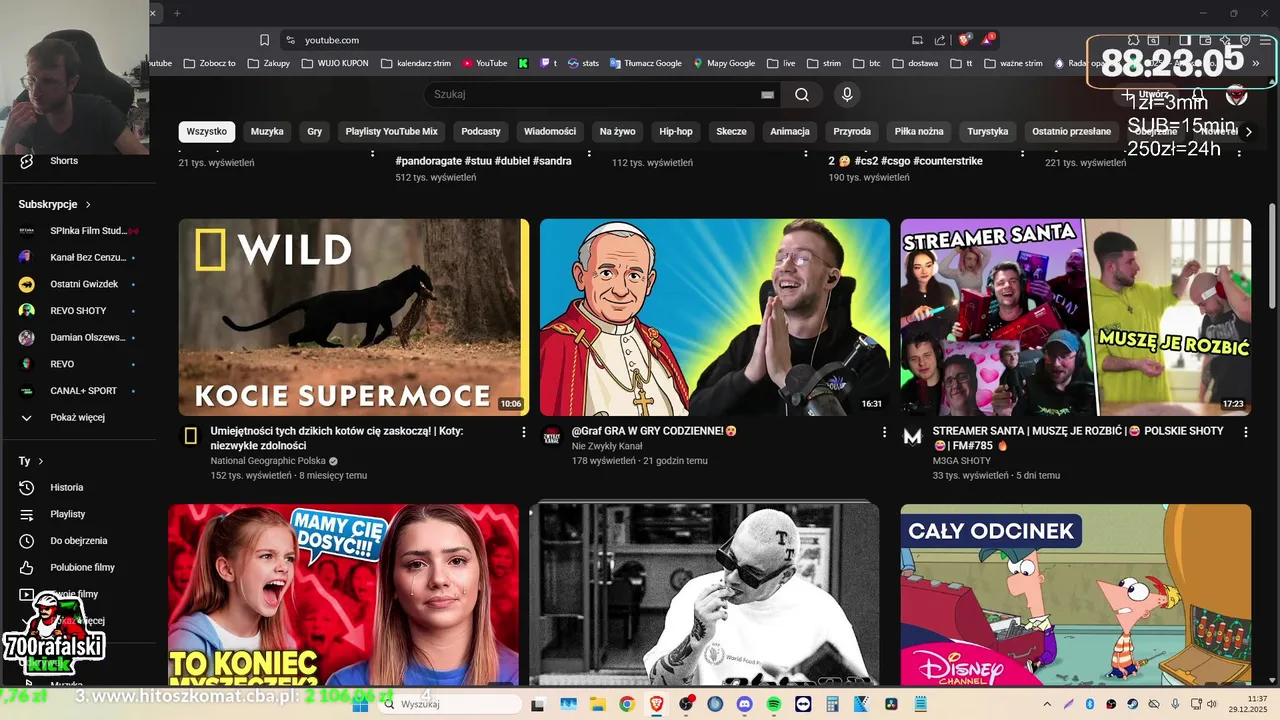Screen dimensions: 1280x720
Task: Click the YouTube search magnifier button
Action: tap(801, 95)
